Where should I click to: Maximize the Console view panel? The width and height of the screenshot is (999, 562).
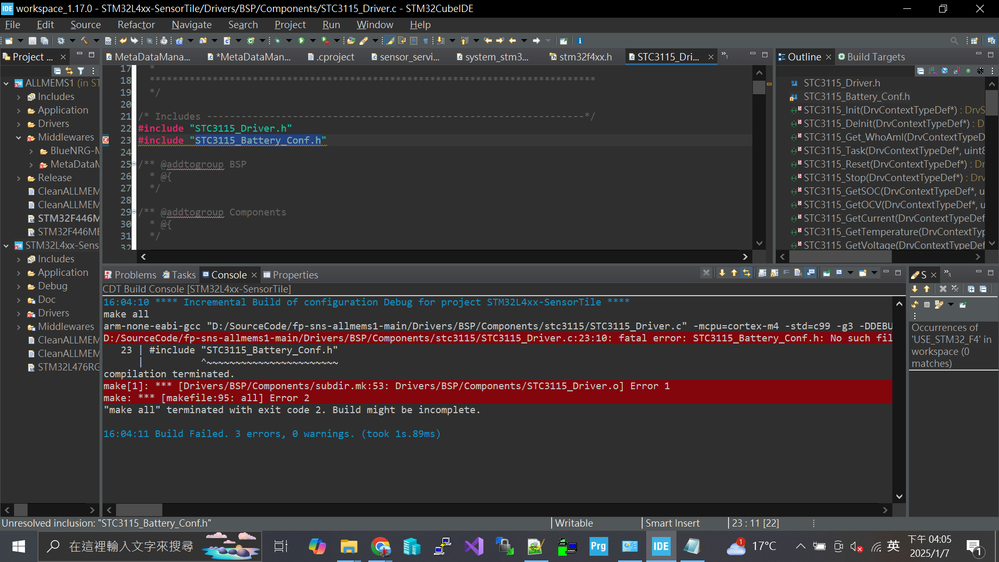pos(898,273)
